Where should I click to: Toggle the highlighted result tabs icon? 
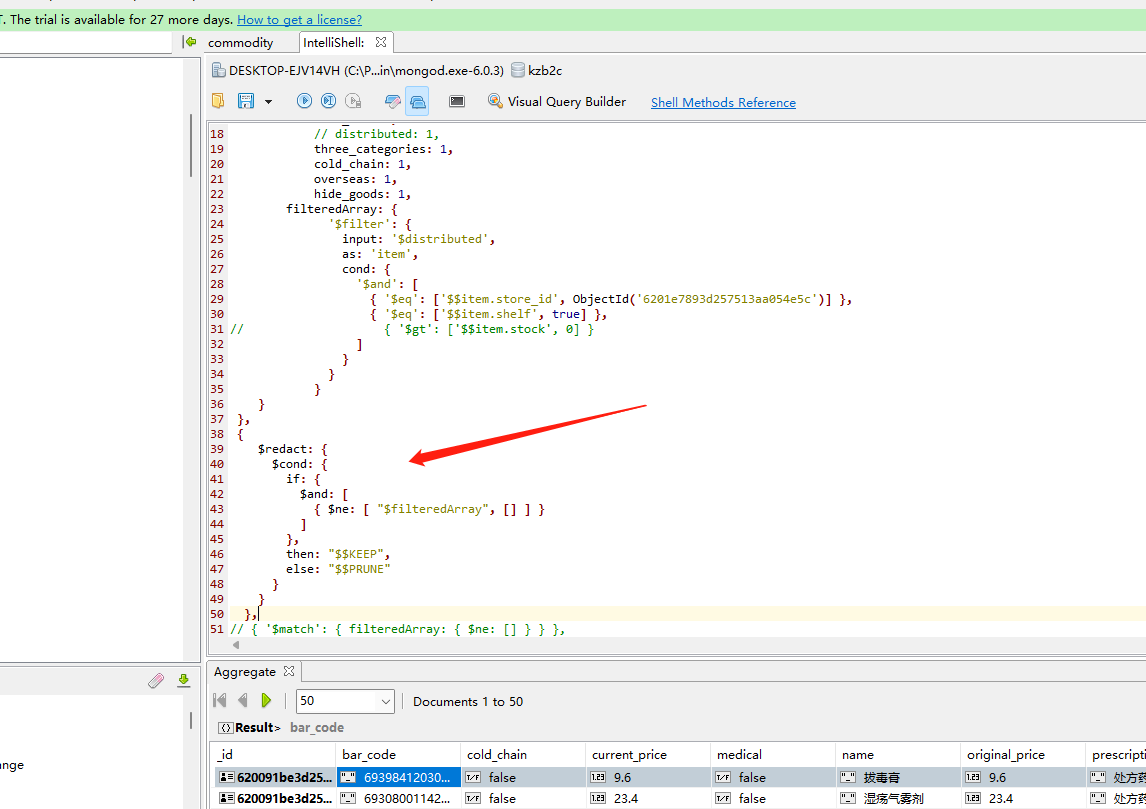pyautogui.click(x=417, y=101)
